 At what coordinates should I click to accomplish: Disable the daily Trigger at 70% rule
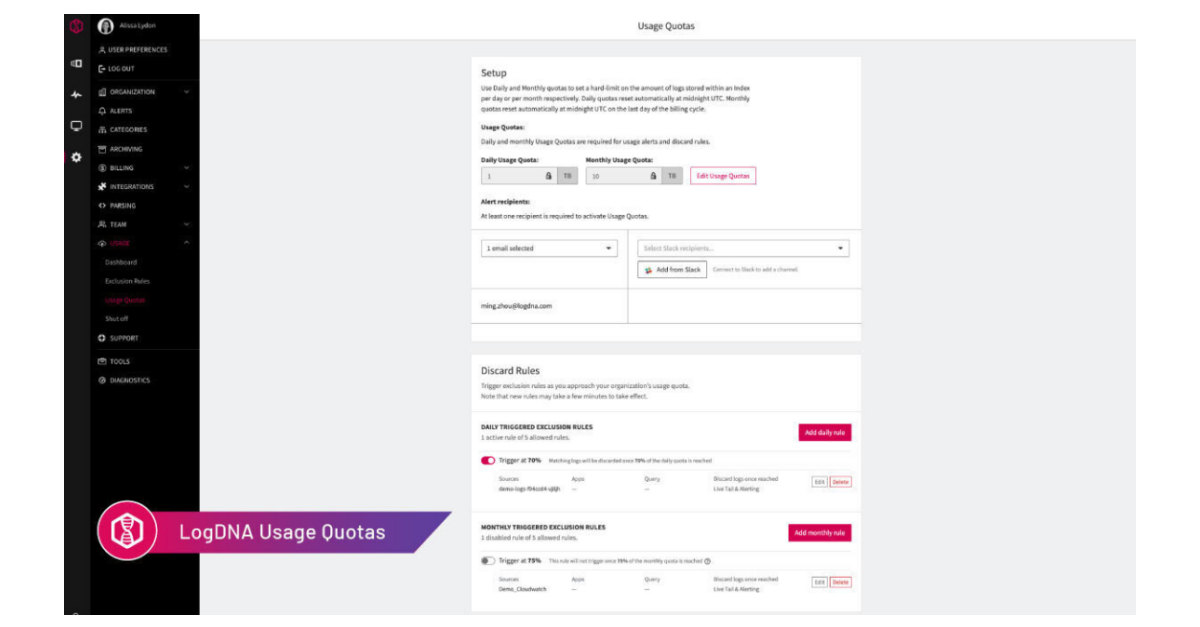[x=488, y=461]
